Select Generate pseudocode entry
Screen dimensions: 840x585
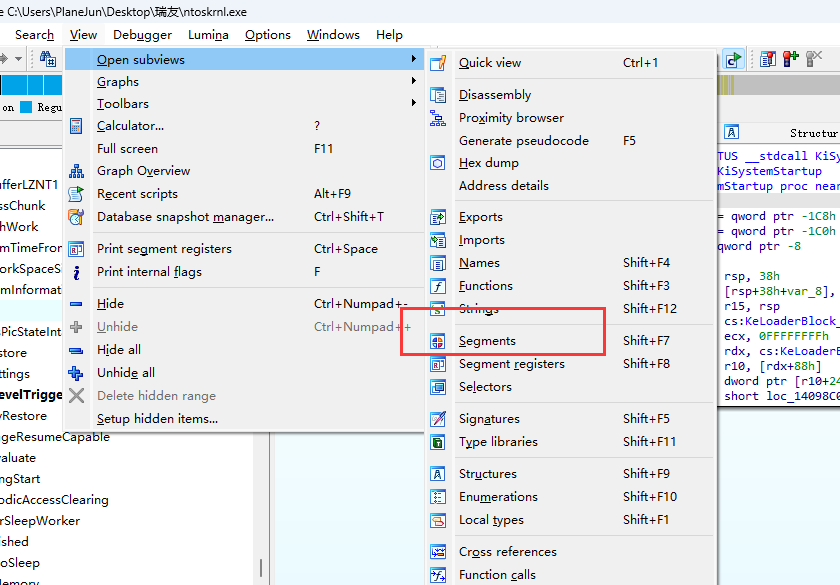523,141
